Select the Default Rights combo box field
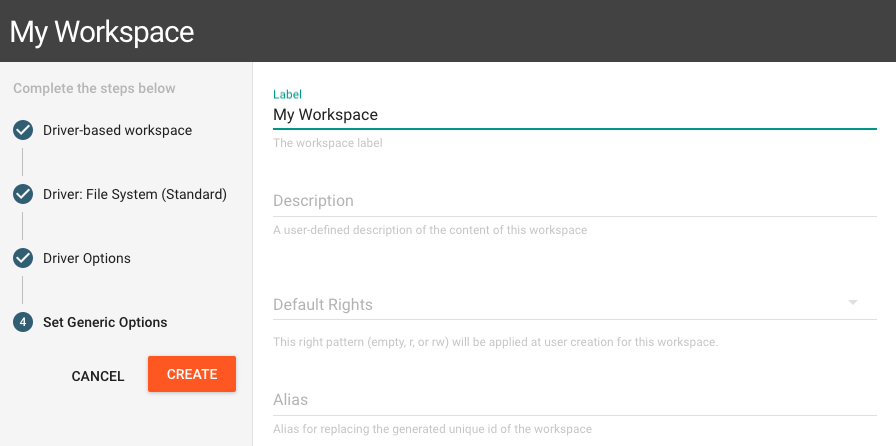Screen dimensions: 896x446 coord(575,305)
